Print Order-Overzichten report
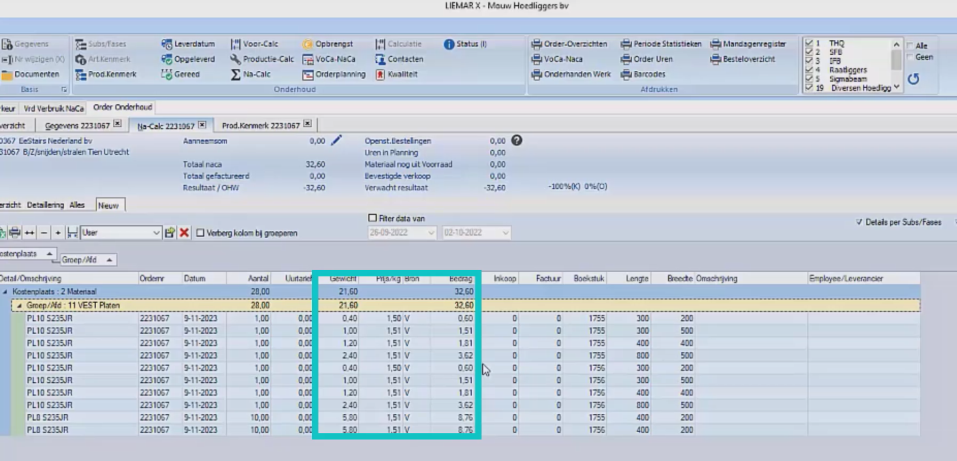This screenshot has height=461, width=957. tap(569, 44)
